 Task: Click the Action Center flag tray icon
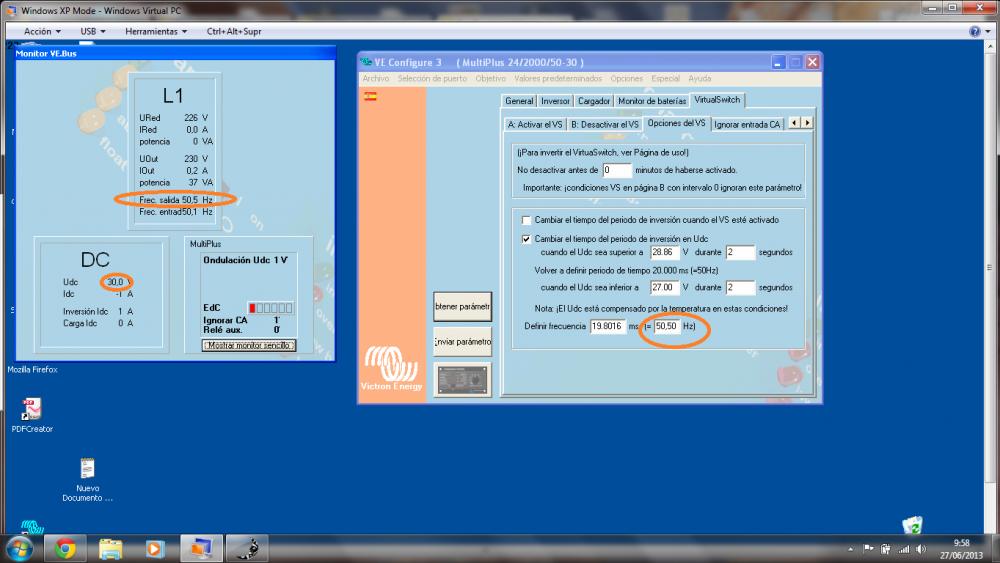(x=869, y=549)
